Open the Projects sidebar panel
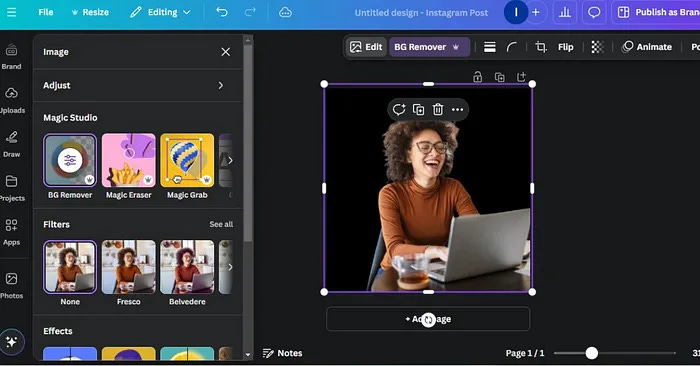This screenshot has width=700, height=366. (x=12, y=189)
